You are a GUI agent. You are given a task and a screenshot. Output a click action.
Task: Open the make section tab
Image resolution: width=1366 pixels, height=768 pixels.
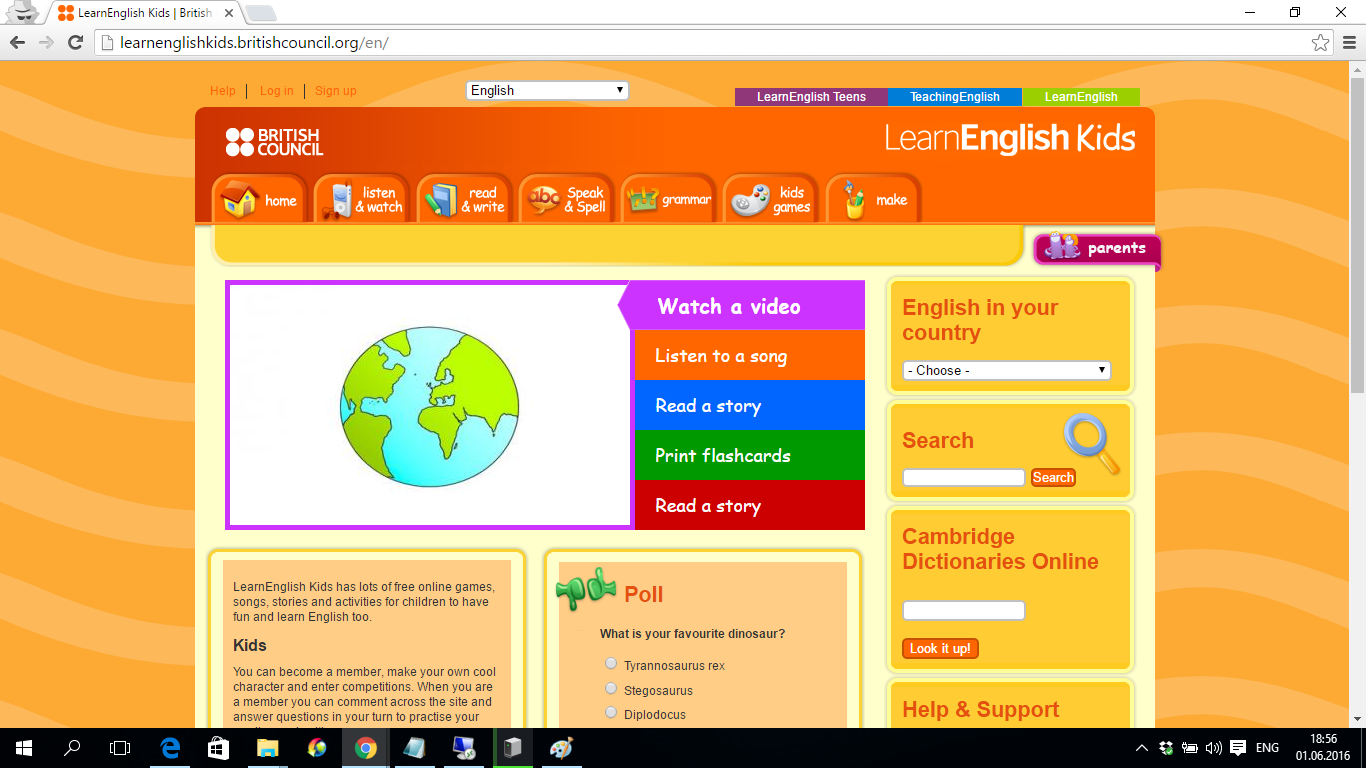(872, 199)
